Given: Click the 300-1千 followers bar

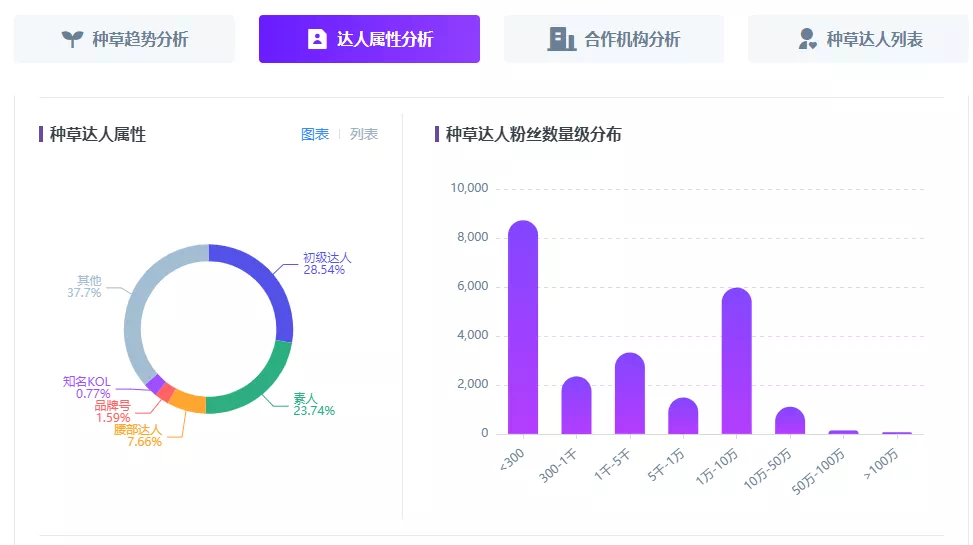Looking at the screenshot, I should pos(576,405).
